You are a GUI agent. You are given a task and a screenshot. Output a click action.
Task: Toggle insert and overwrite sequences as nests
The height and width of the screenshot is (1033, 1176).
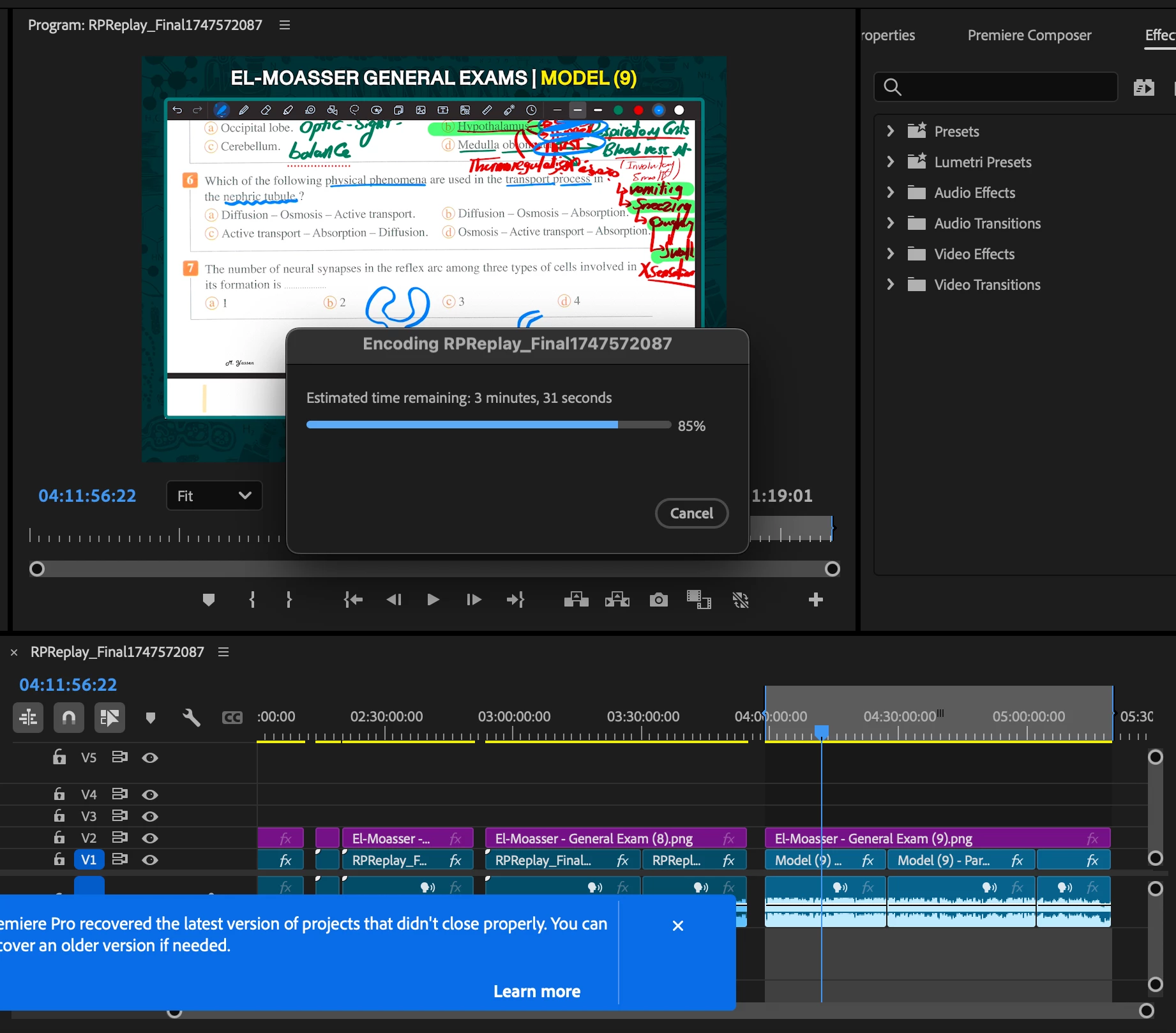click(x=28, y=718)
